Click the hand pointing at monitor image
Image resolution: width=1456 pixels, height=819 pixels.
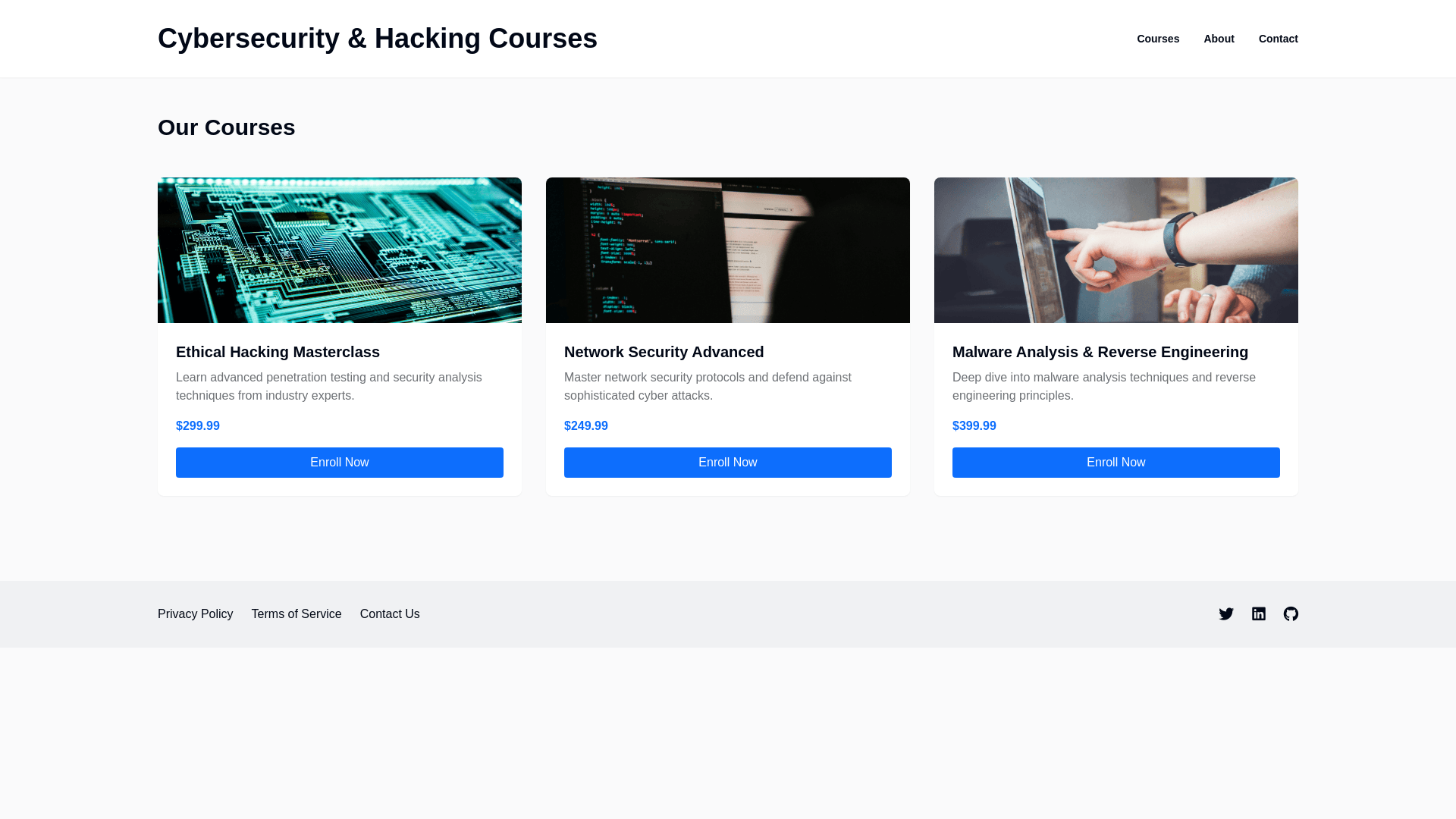pos(1116,250)
